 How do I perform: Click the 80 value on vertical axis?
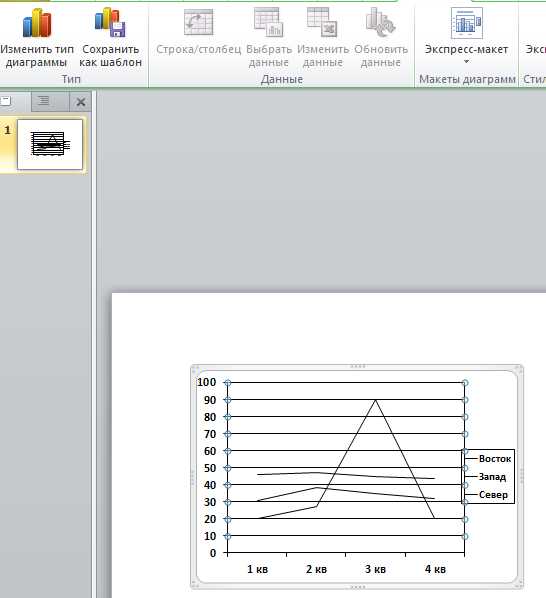[210, 417]
